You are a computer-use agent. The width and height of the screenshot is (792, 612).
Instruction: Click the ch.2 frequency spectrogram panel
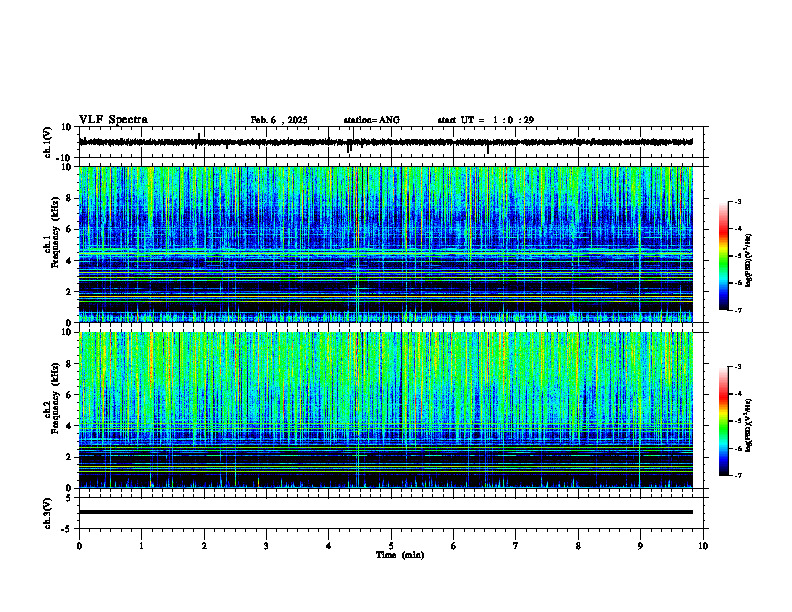click(x=386, y=410)
